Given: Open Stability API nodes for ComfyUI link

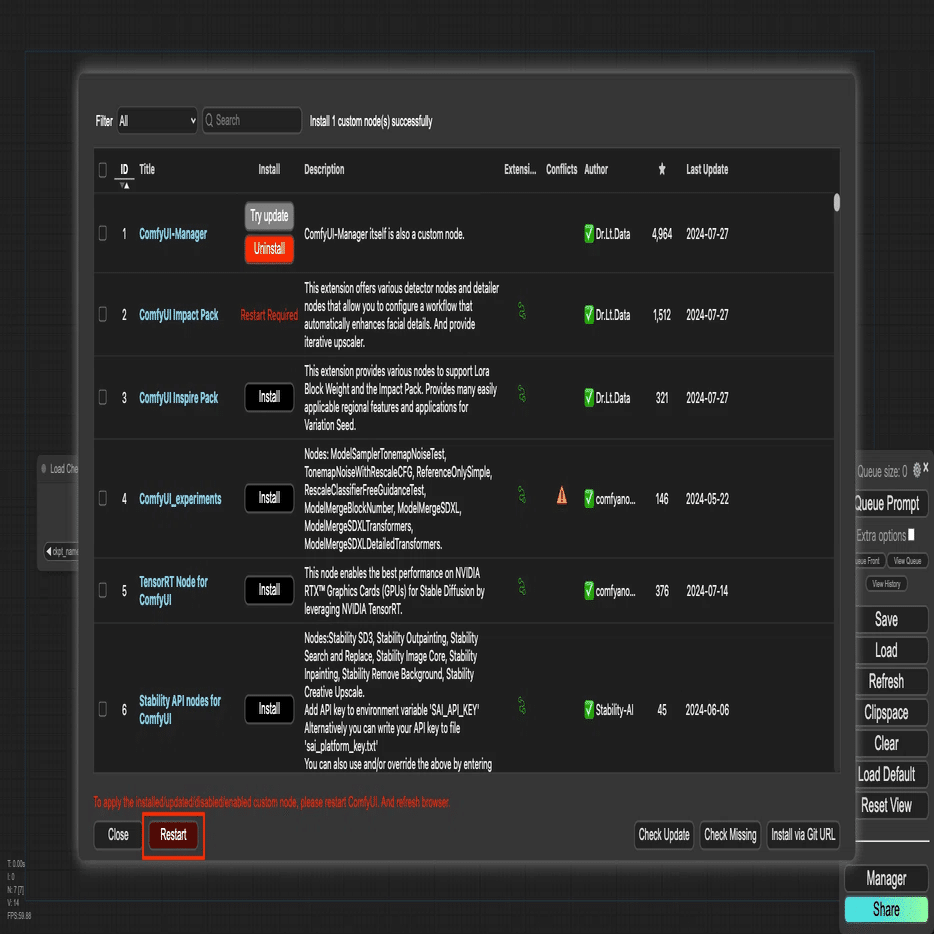Looking at the screenshot, I should point(180,709).
